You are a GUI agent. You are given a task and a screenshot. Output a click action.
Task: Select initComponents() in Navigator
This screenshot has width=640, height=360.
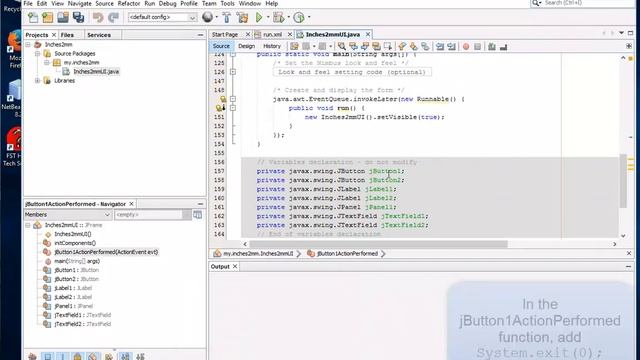(x=75, y=243)
